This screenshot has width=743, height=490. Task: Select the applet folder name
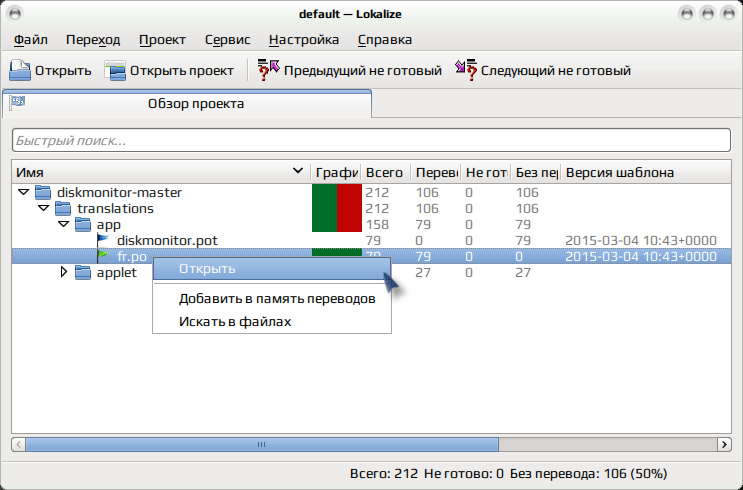pos(117,272)
